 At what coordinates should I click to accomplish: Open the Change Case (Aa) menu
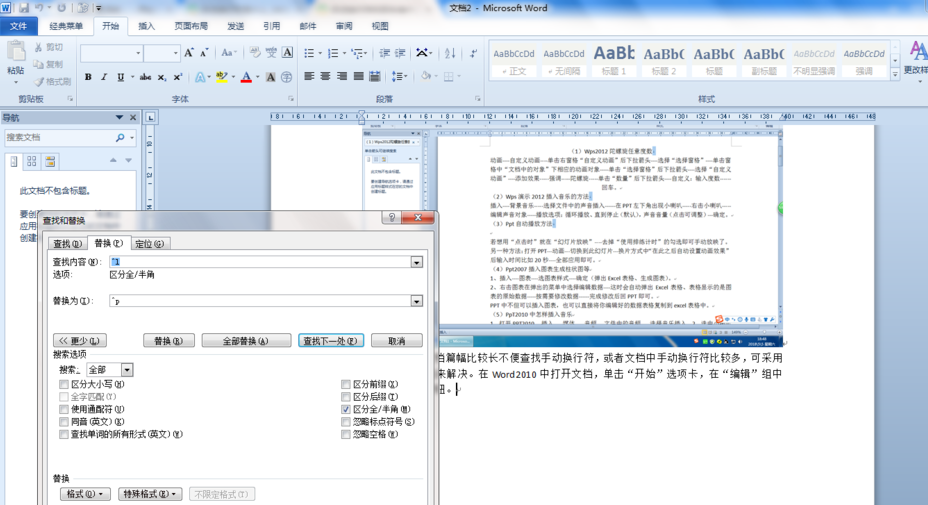point(228,53)
